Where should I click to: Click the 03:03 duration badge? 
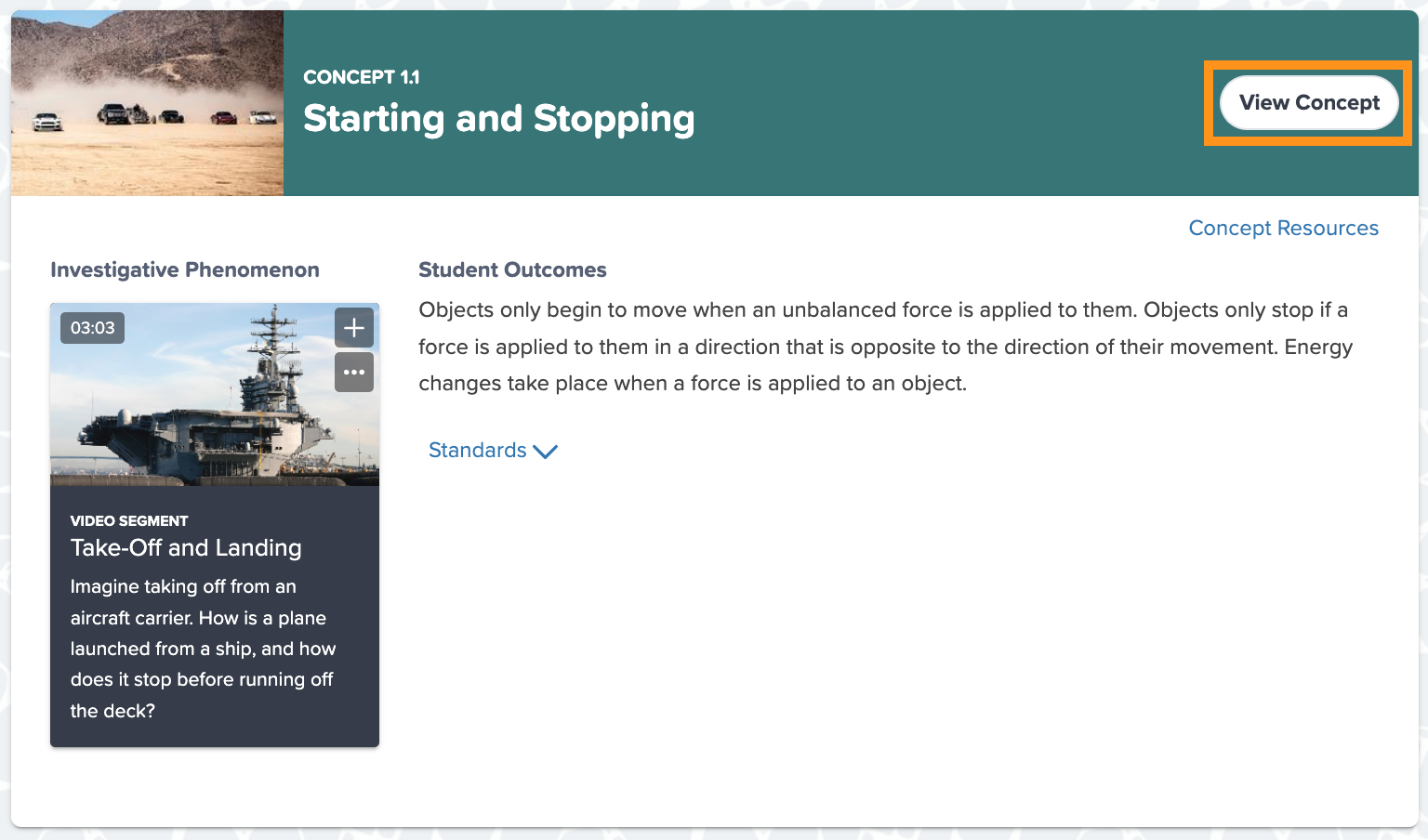click(92, 327)
